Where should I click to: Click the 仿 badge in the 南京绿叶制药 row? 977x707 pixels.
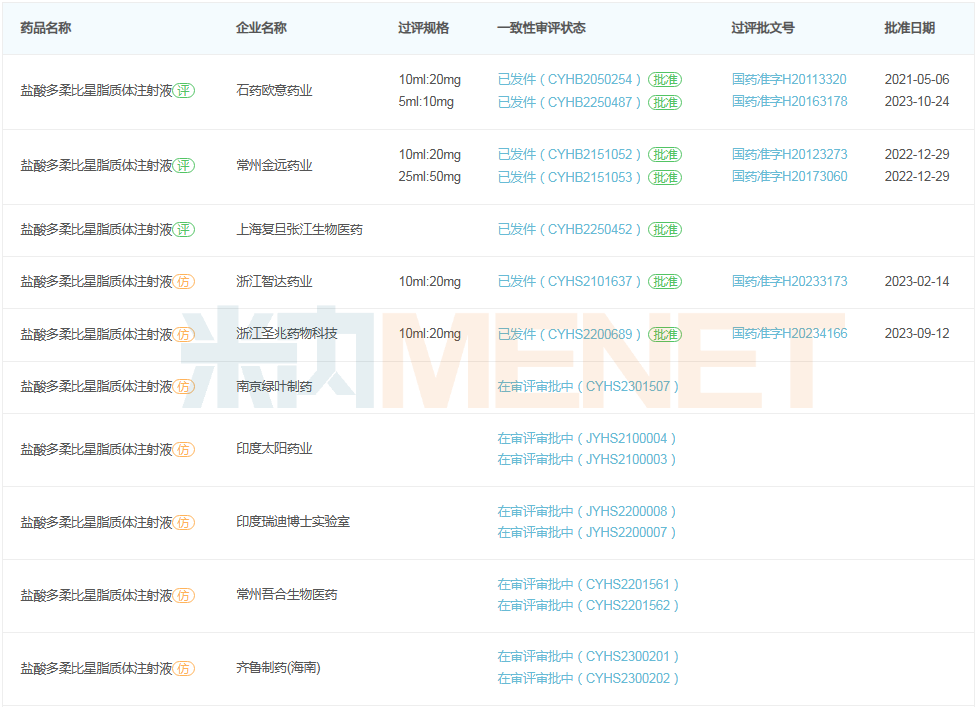(184, 386)
